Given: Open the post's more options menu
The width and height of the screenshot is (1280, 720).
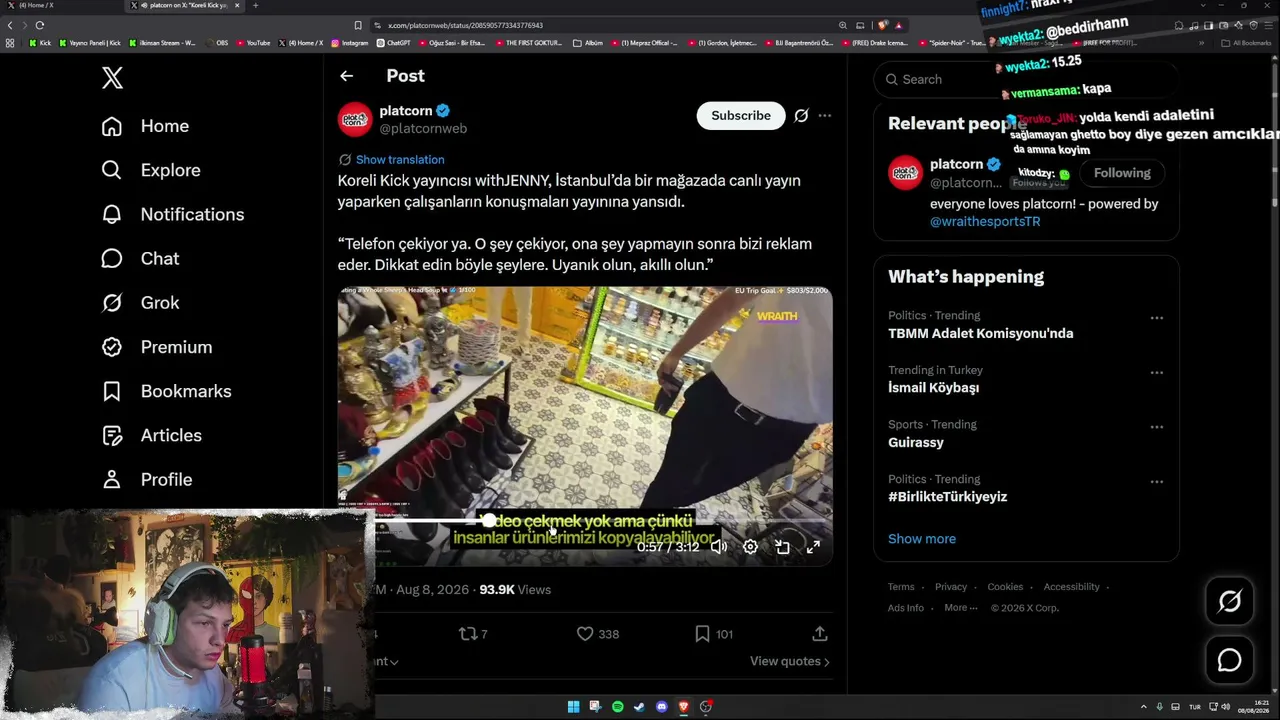Looking at the screenshot, I should pos(824,116).
